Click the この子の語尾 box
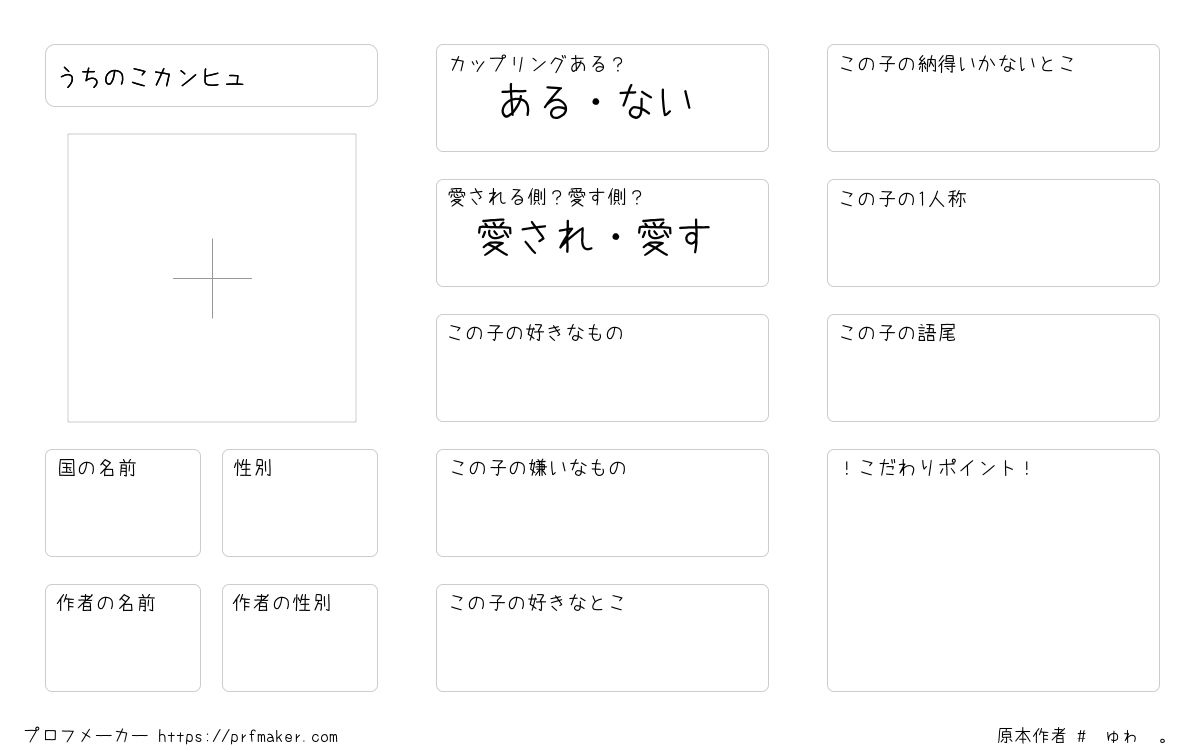 (993, 368)
